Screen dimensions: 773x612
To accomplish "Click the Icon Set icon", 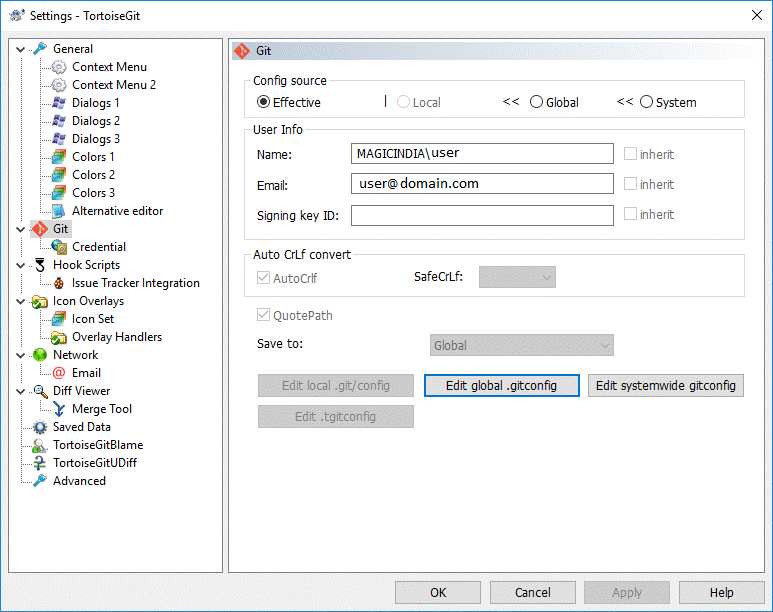I will coord(59,319).
